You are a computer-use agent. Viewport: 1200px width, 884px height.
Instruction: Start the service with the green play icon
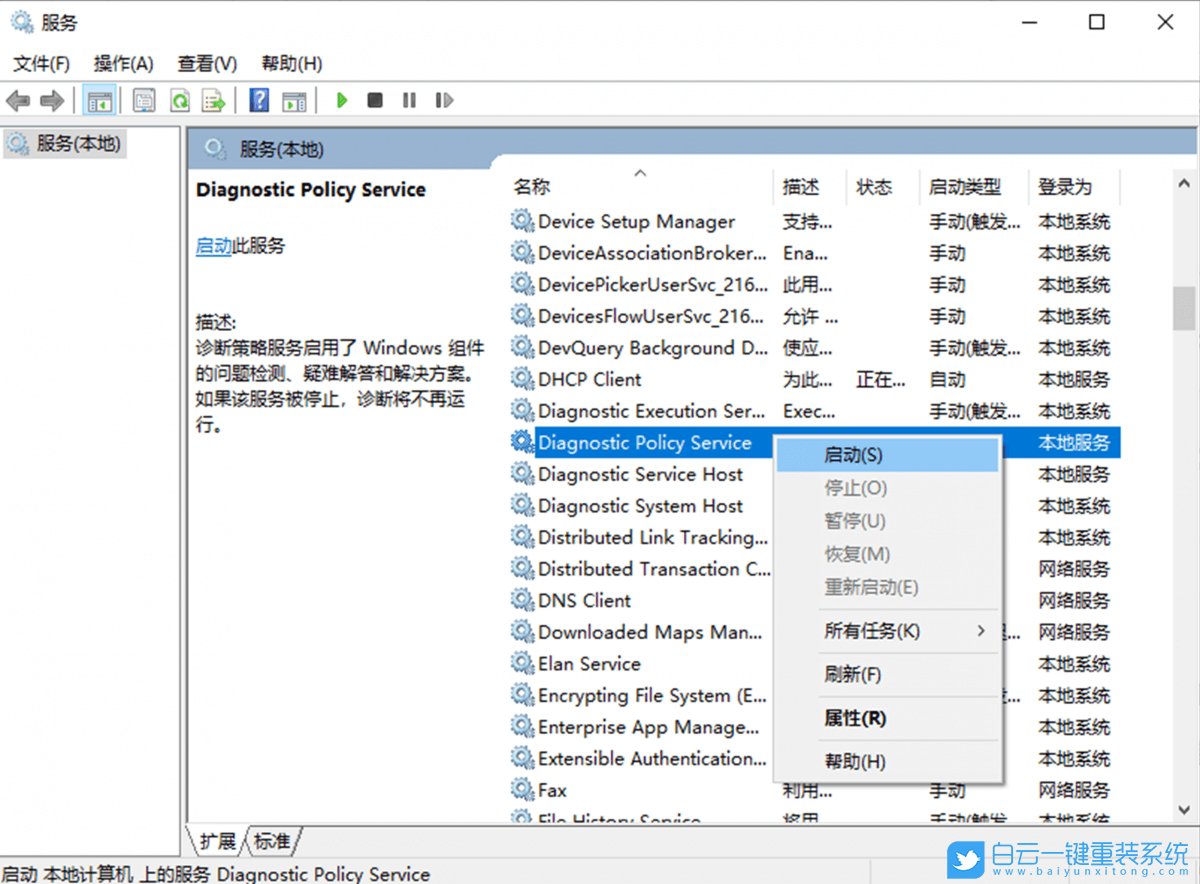click(342, 100)
